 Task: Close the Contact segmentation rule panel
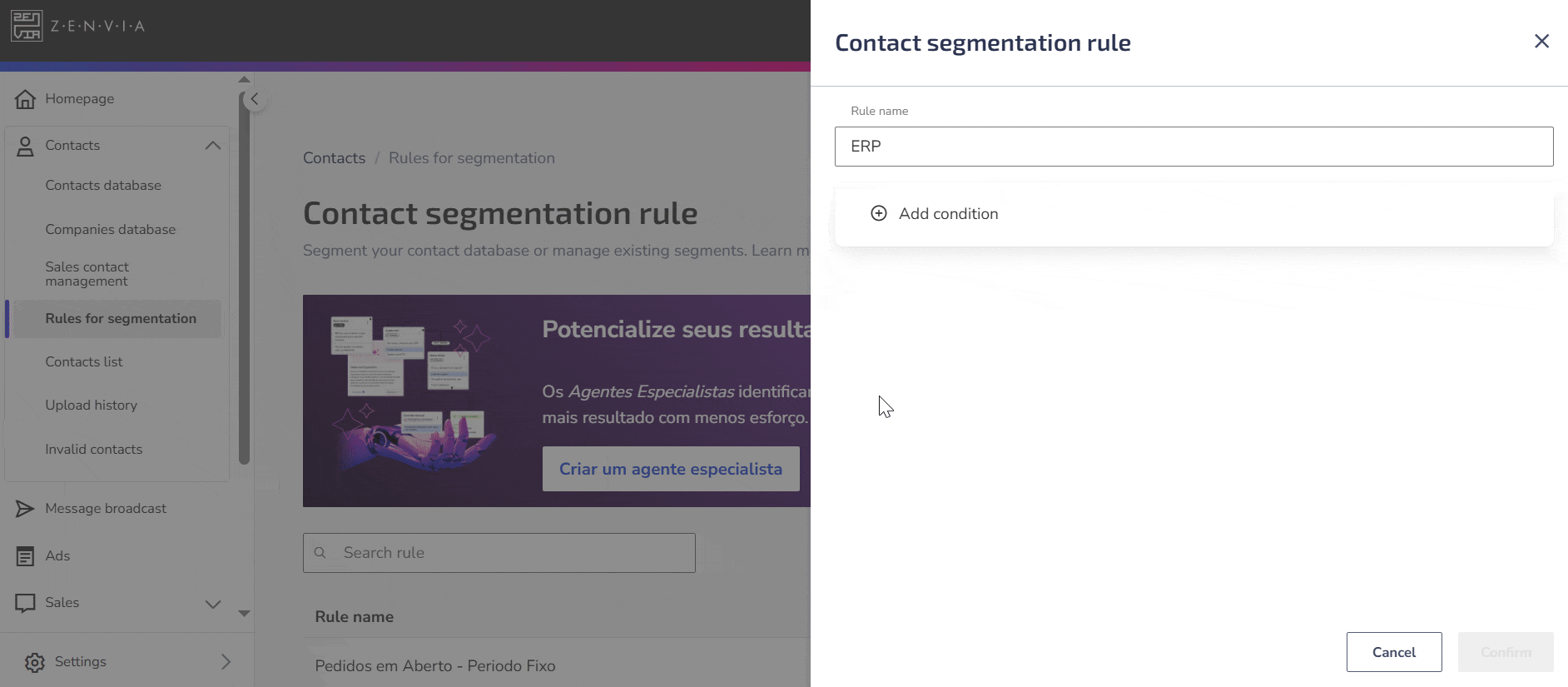point(1541,42)
